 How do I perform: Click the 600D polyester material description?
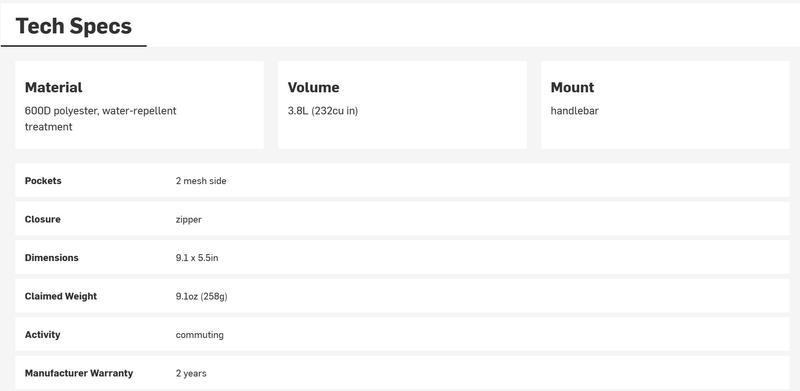101,118
